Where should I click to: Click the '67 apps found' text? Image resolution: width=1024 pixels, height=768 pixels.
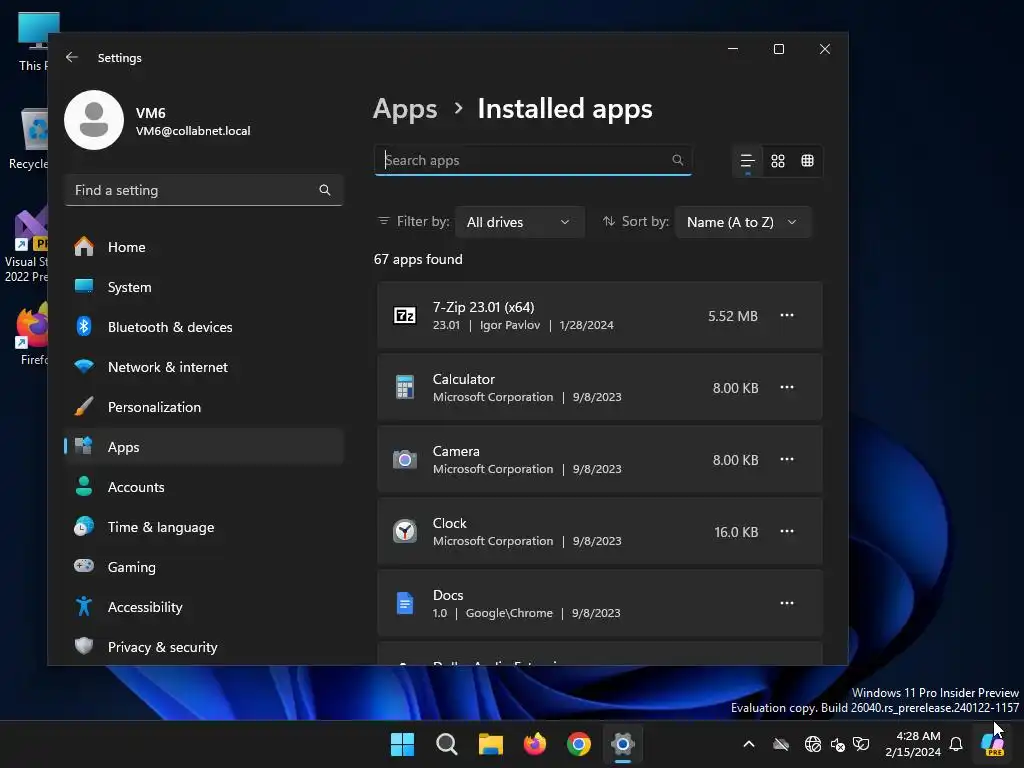click(x=418, y=259)
